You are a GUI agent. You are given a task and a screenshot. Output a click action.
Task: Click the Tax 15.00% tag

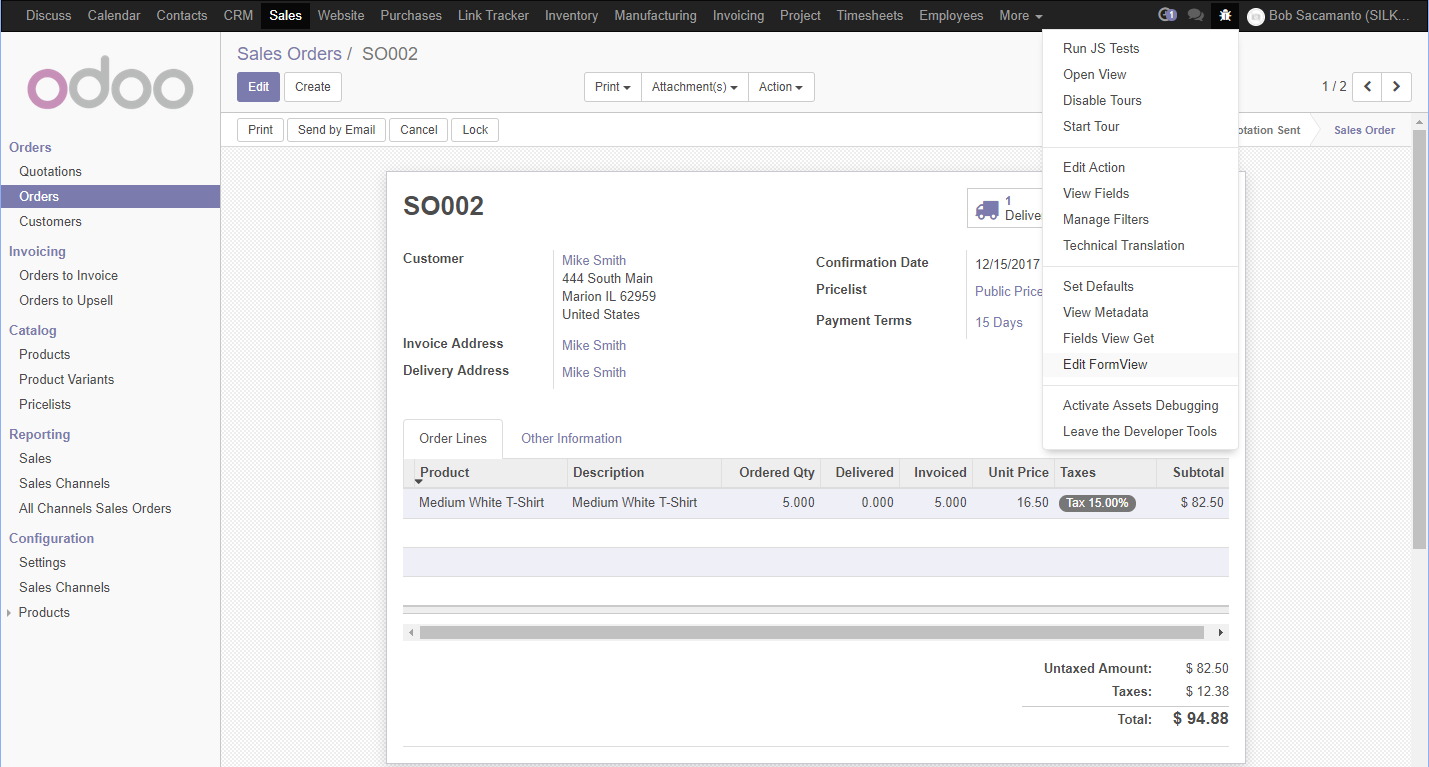tap(1097, 503)
